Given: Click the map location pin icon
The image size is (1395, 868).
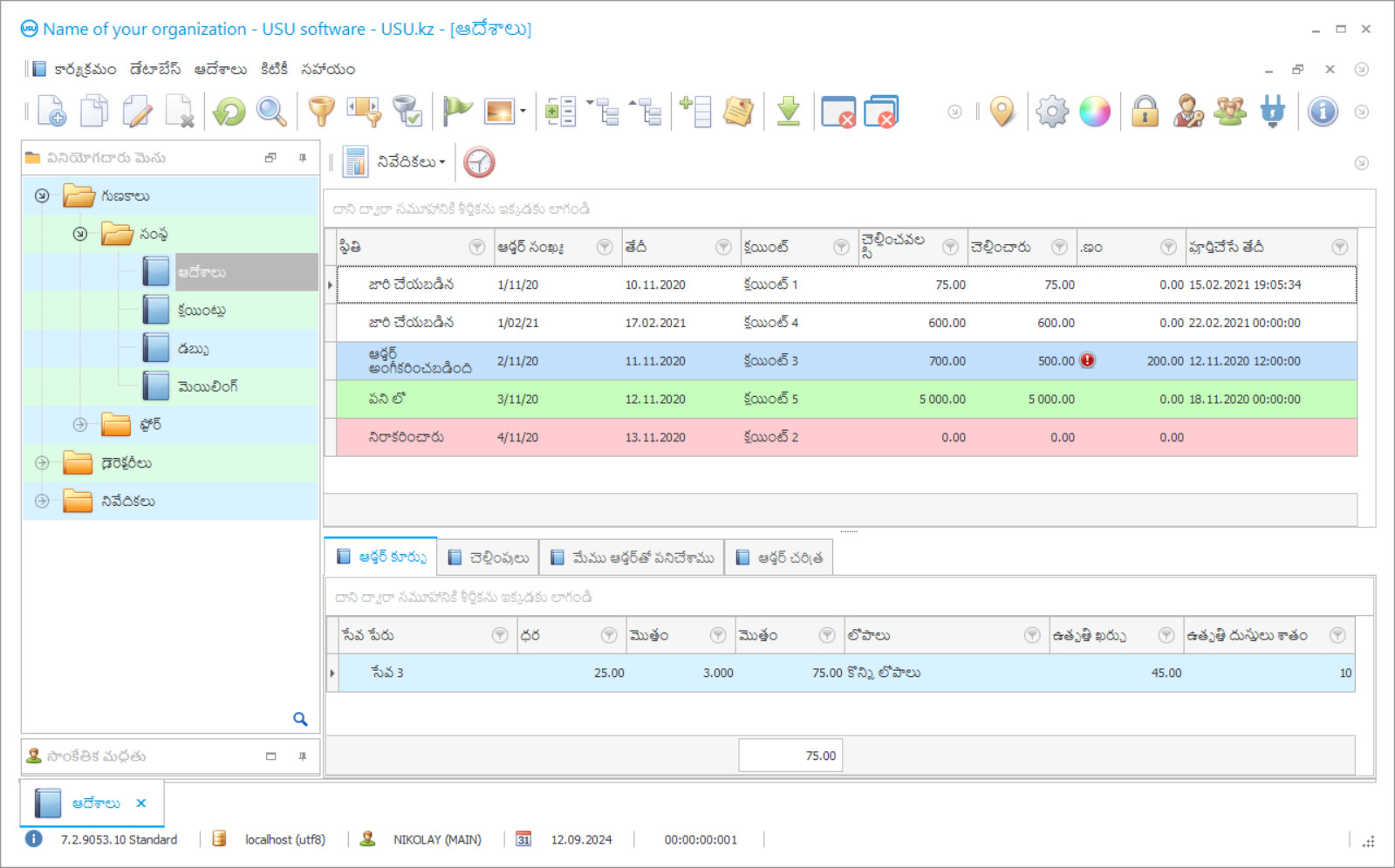Looking at the screenshot, I should [1002, 112].
